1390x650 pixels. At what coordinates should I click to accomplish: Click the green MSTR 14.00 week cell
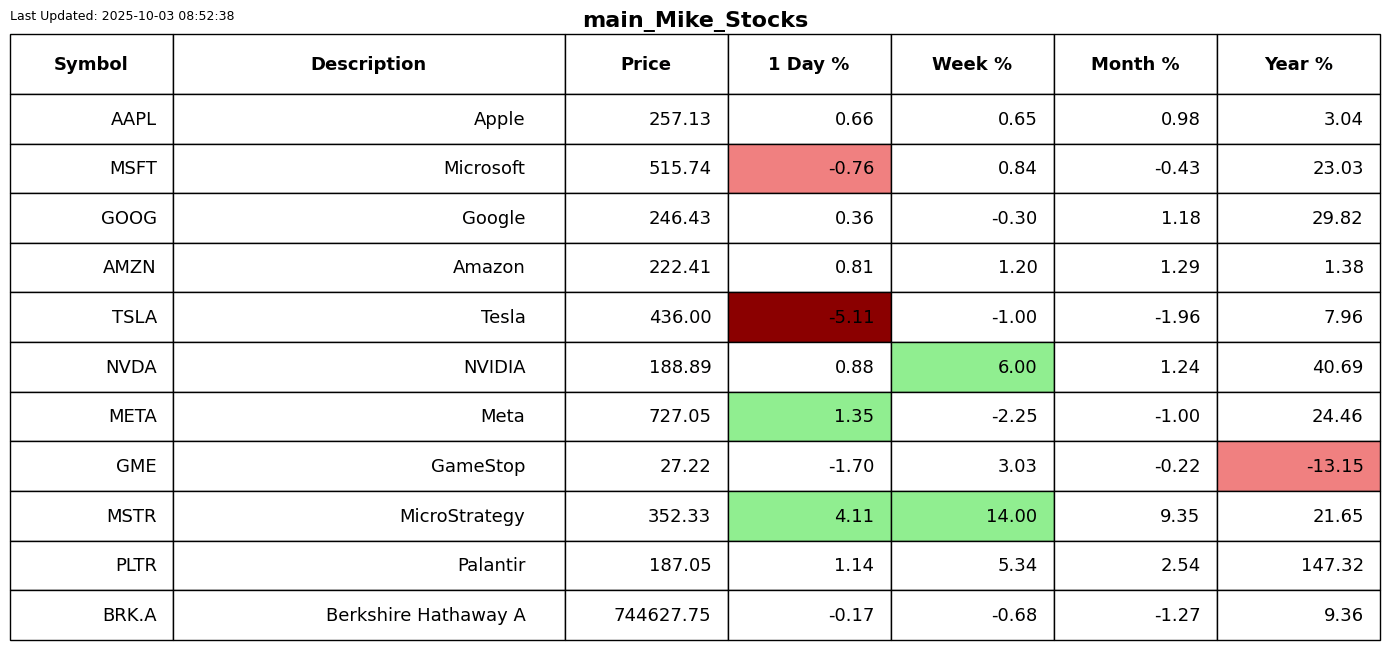tap(972, 516)
